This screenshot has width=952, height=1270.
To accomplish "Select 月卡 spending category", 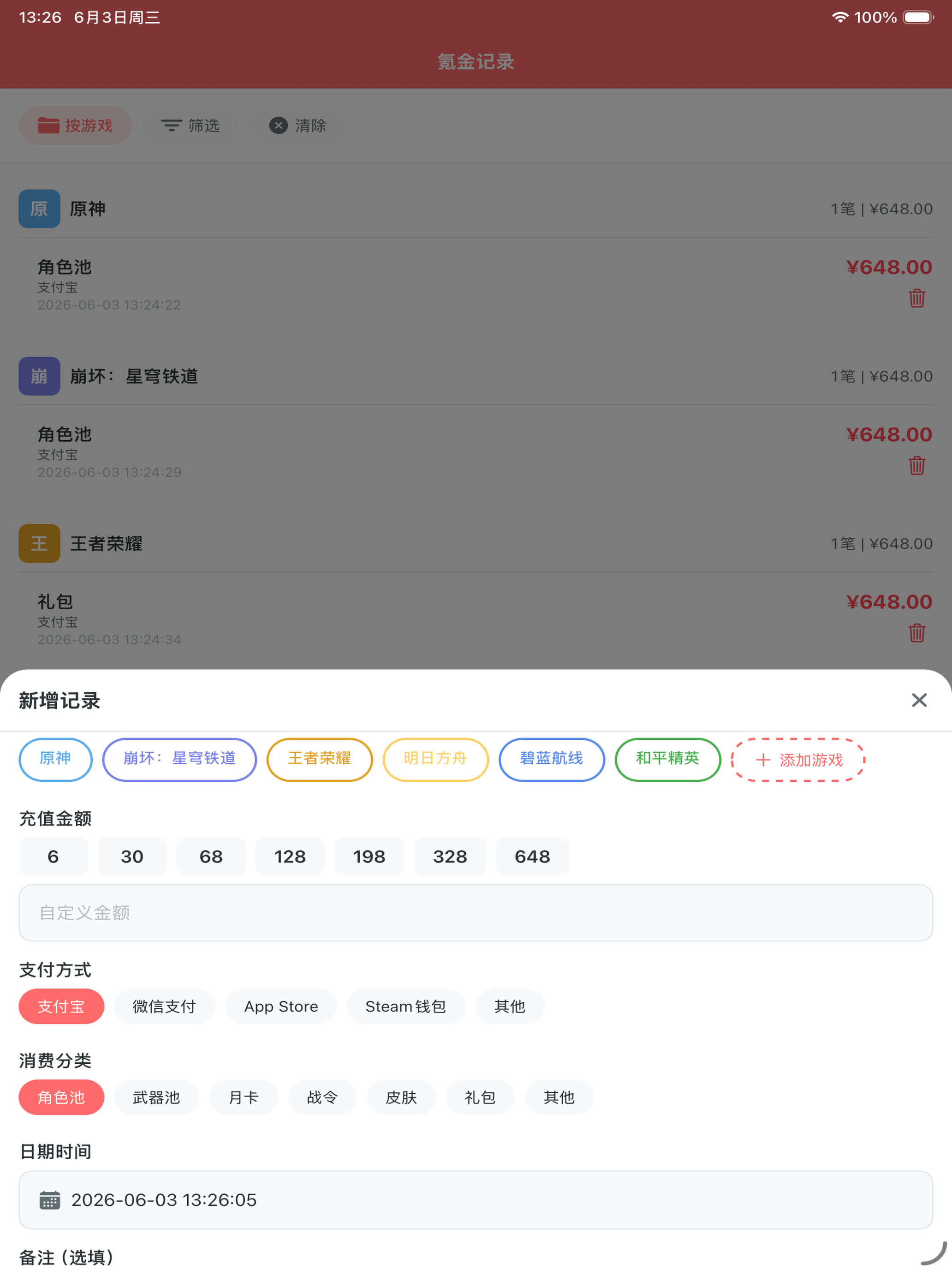I will pos(244,1097).
